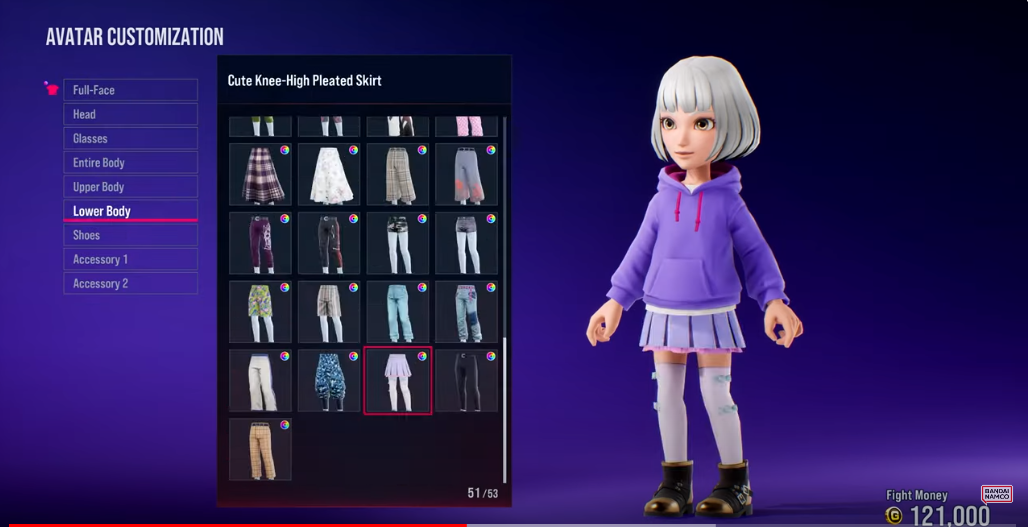Open color wheel on light blue jeans
The width and height of the screenshot is (1028, 527).
(x=422, y=288)
